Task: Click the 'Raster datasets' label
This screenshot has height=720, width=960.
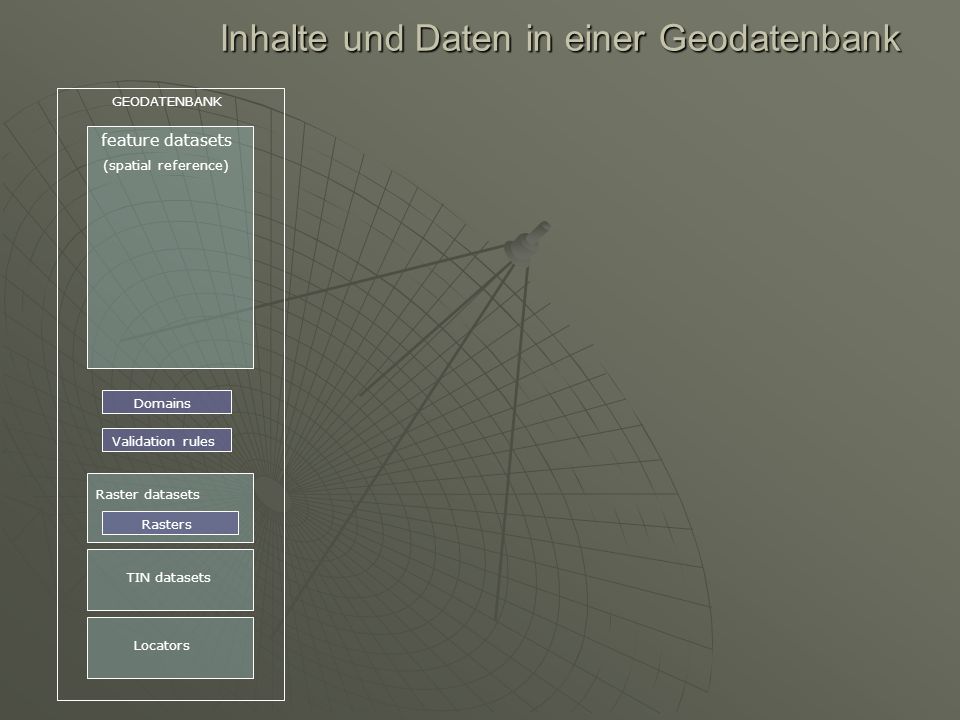Action: (148, 495)
